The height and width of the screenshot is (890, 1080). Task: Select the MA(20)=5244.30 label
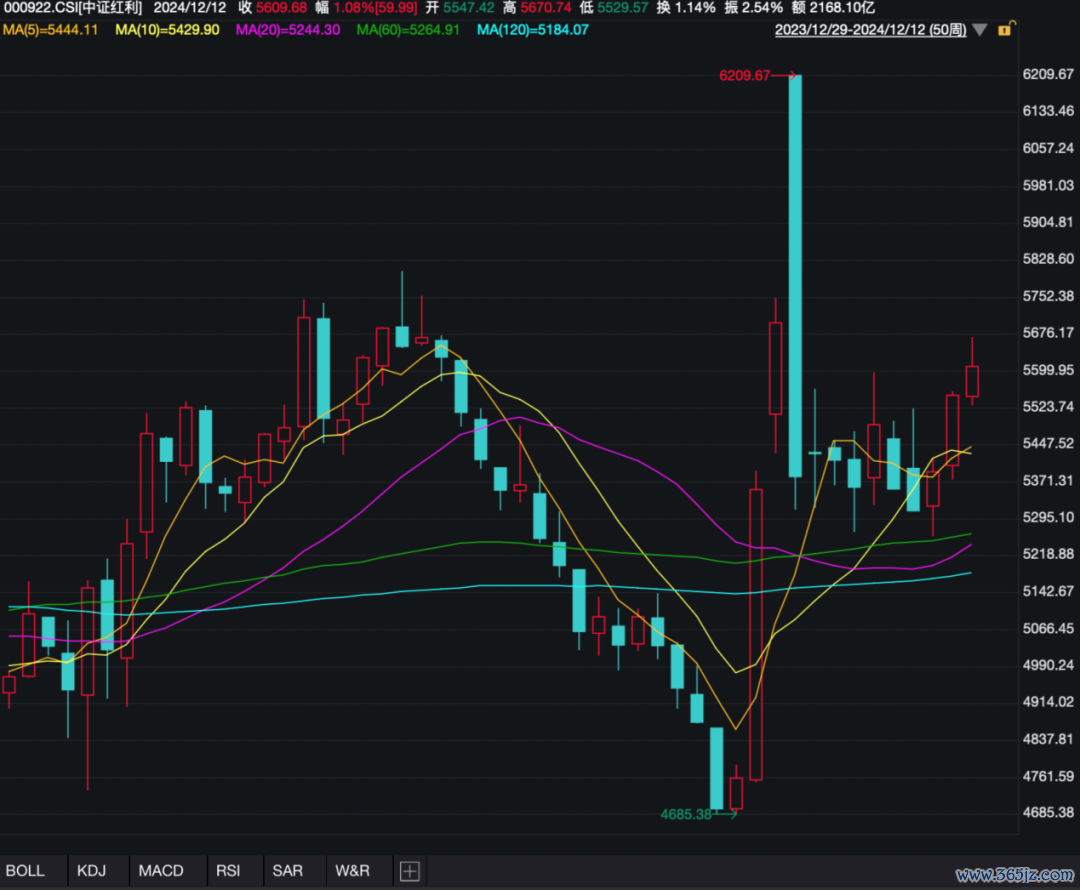tap(288, 30)
